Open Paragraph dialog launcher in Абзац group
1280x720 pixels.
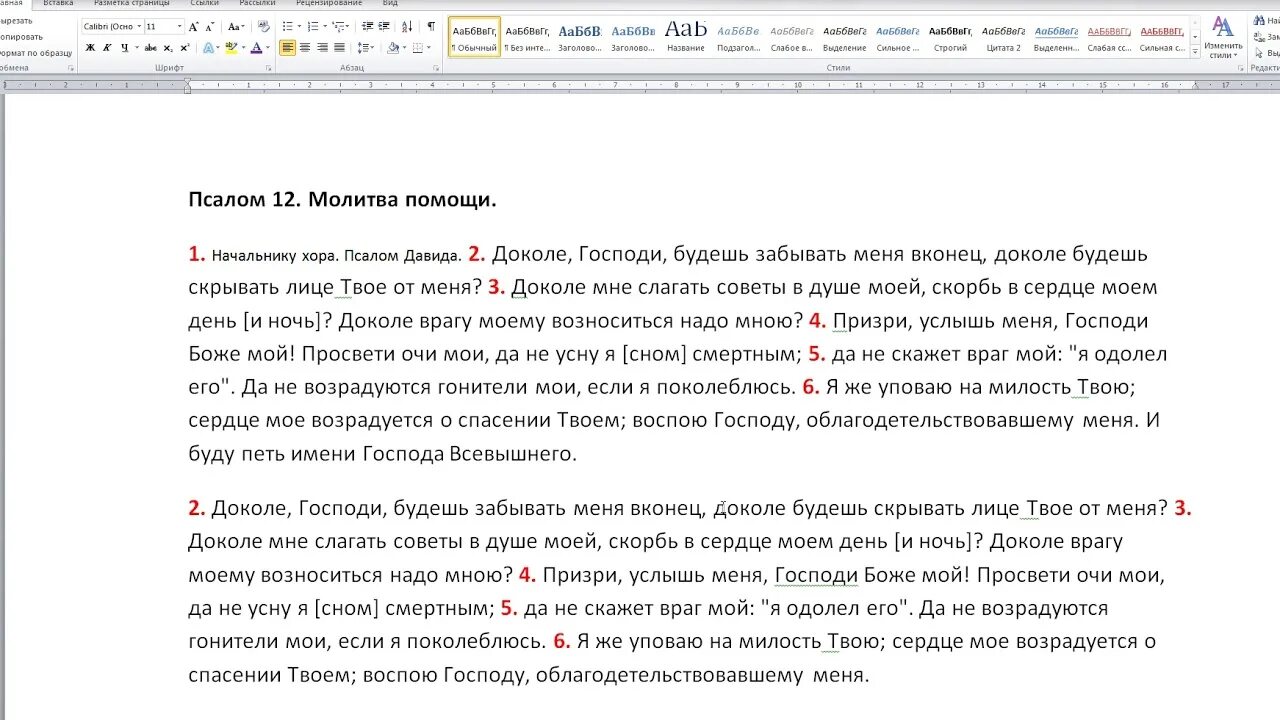436,68
